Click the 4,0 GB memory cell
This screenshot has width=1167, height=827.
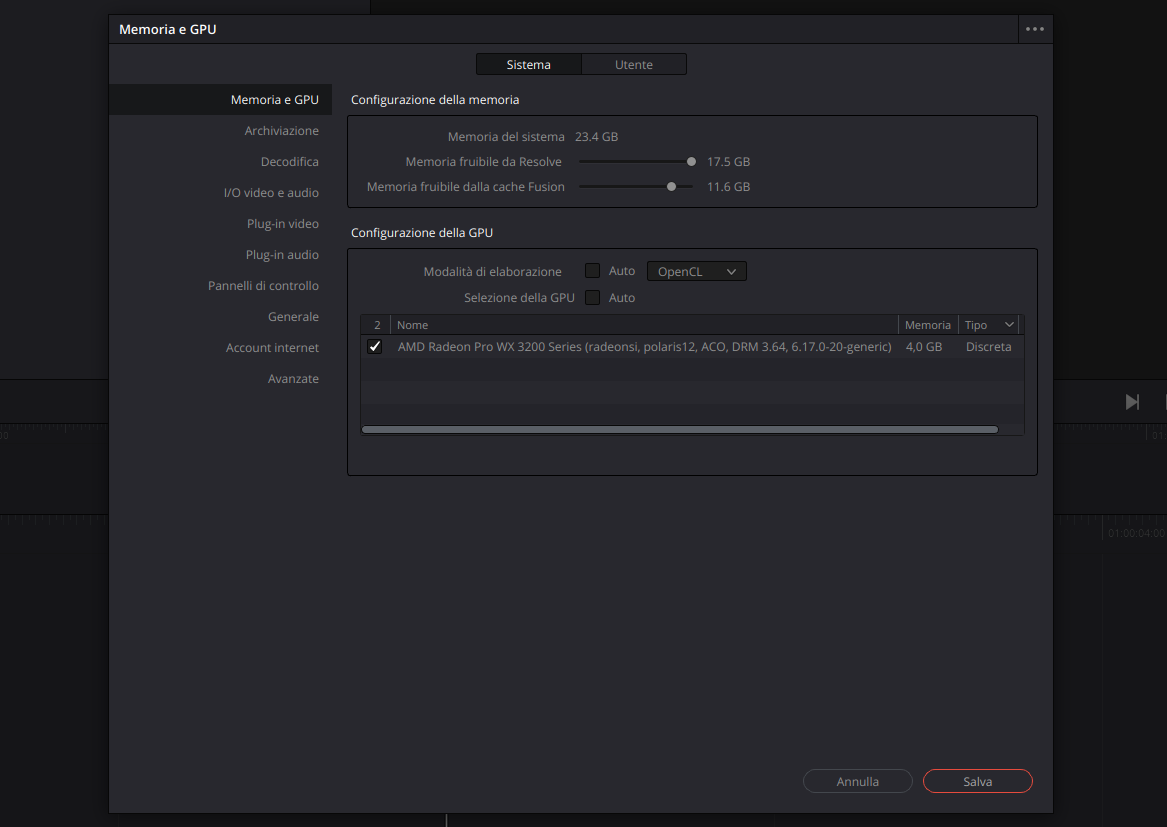(x=924, y=346)
